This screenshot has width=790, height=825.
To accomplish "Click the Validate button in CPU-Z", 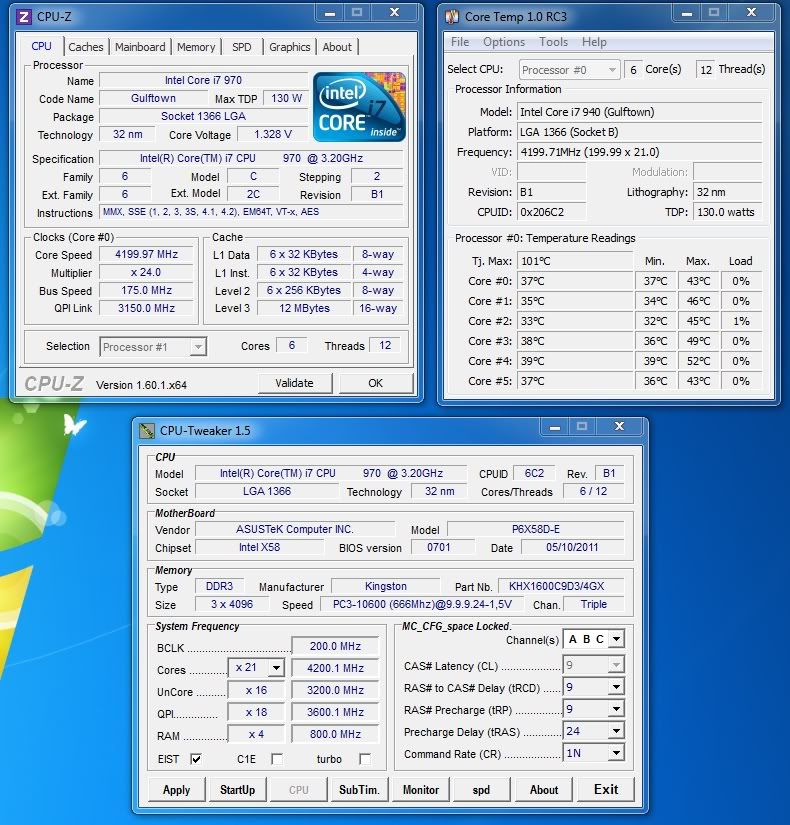I will [x=295, y=383].
